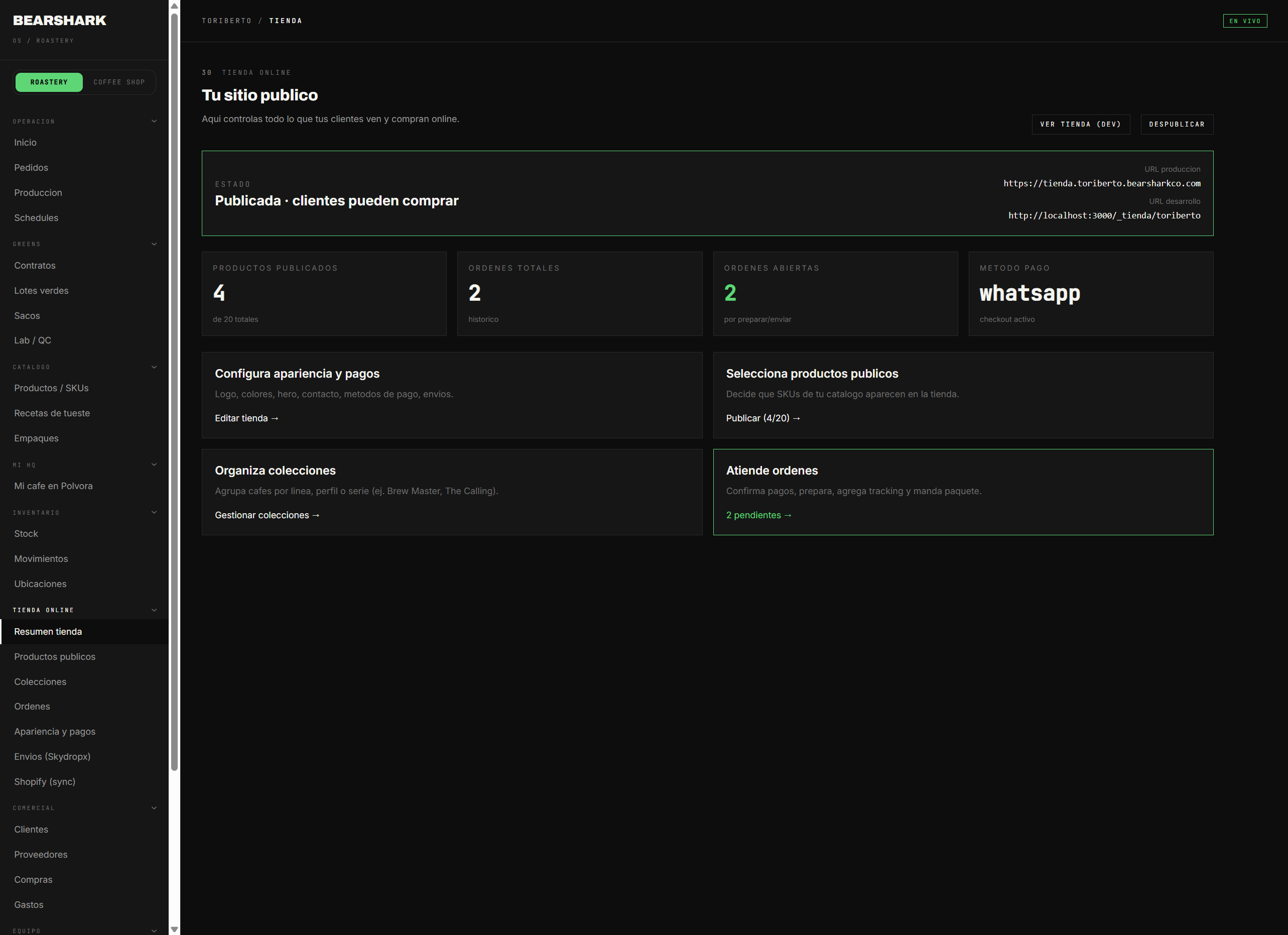The width and height of the screenshot is (1288, 935).
Task: Click the Atiende ordenes card heading
Action: tap(772, 471)
